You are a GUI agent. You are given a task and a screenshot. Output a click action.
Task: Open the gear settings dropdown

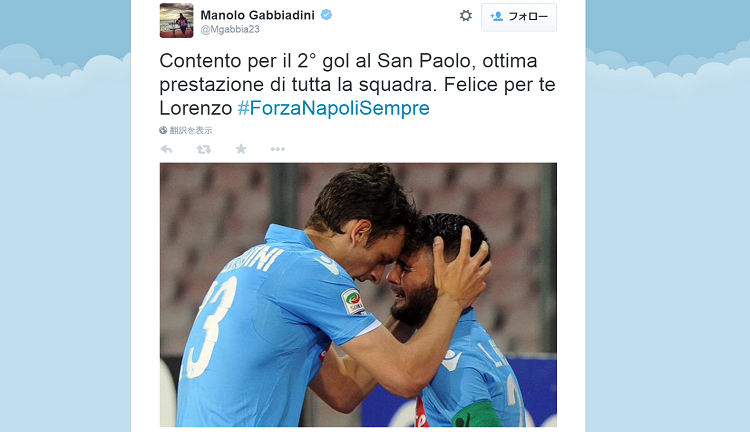[x=465, y=16]
